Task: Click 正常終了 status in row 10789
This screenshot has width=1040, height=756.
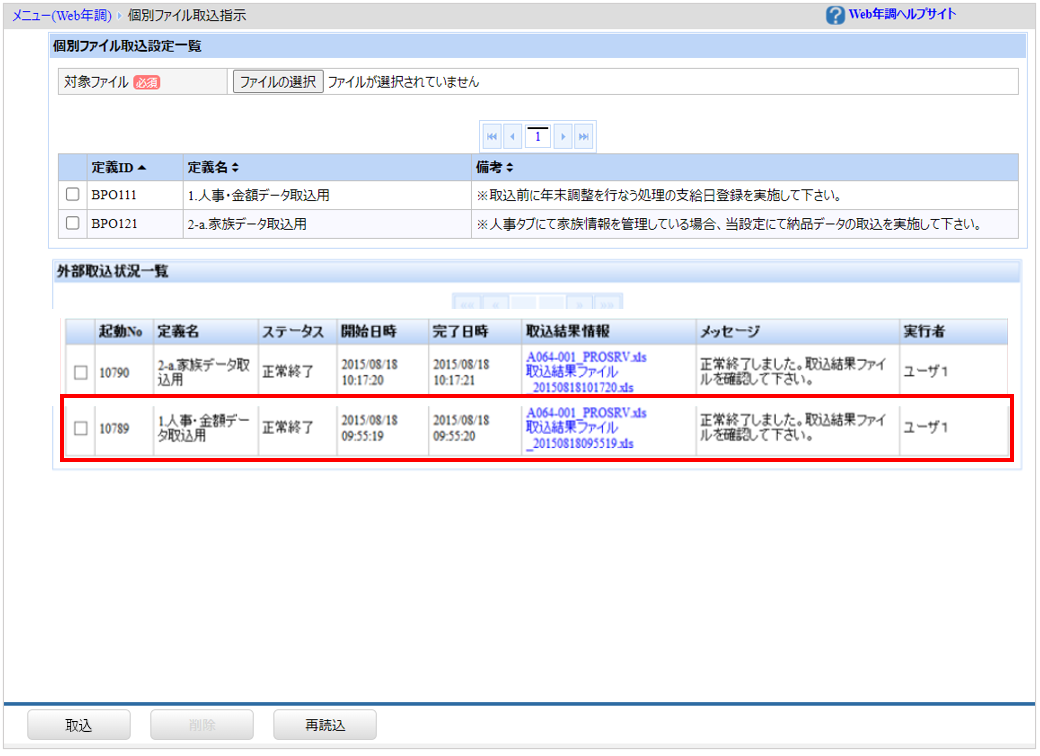Action: click(287, 428)
